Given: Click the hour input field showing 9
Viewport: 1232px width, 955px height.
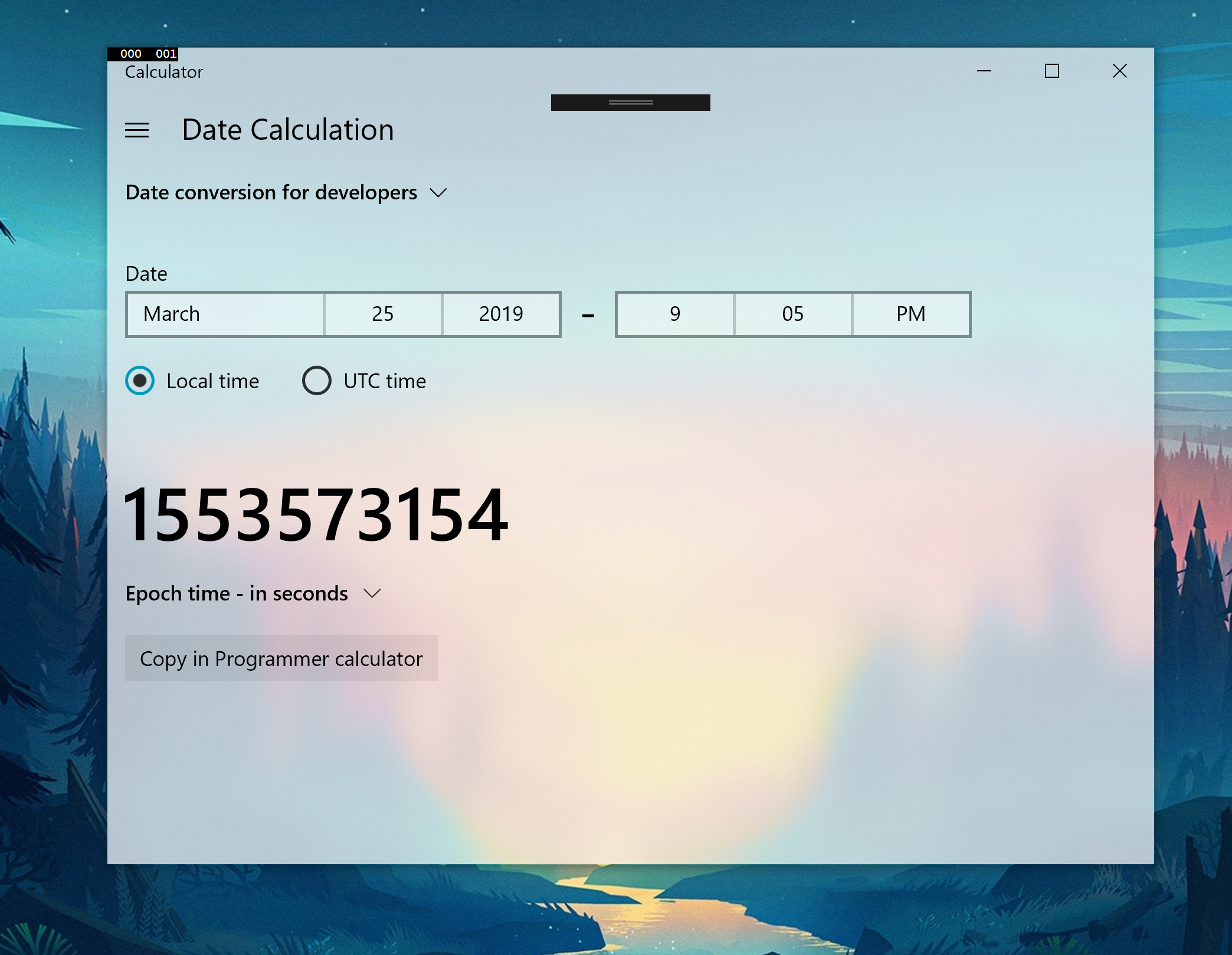Looking at the screenshot, I should coord(675,313).
